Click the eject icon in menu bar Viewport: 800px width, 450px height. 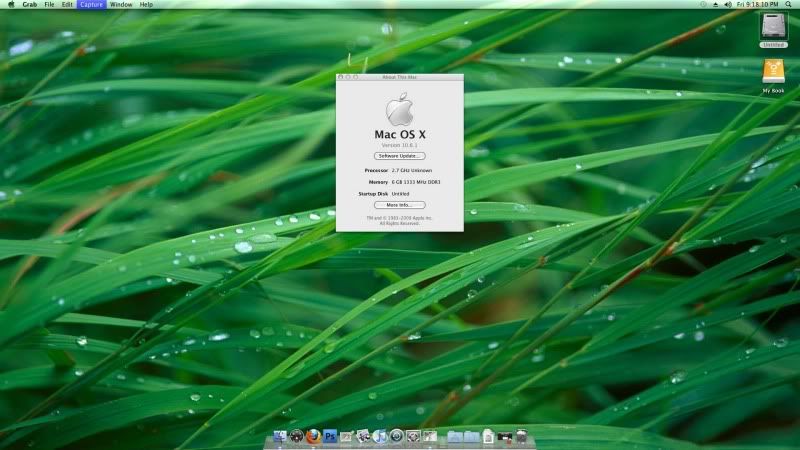[x=715, y=4]
